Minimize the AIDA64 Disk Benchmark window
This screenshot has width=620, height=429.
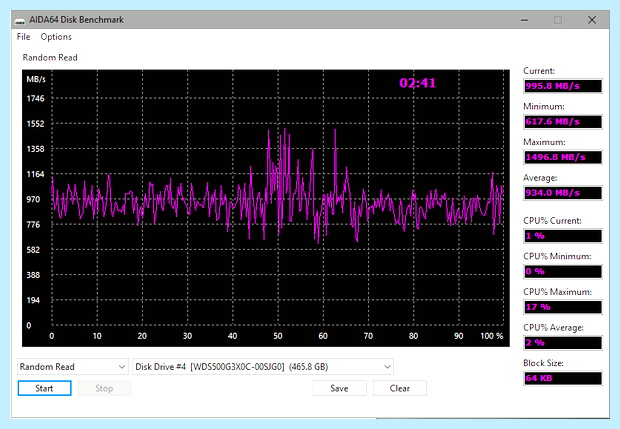coord(525,20)
